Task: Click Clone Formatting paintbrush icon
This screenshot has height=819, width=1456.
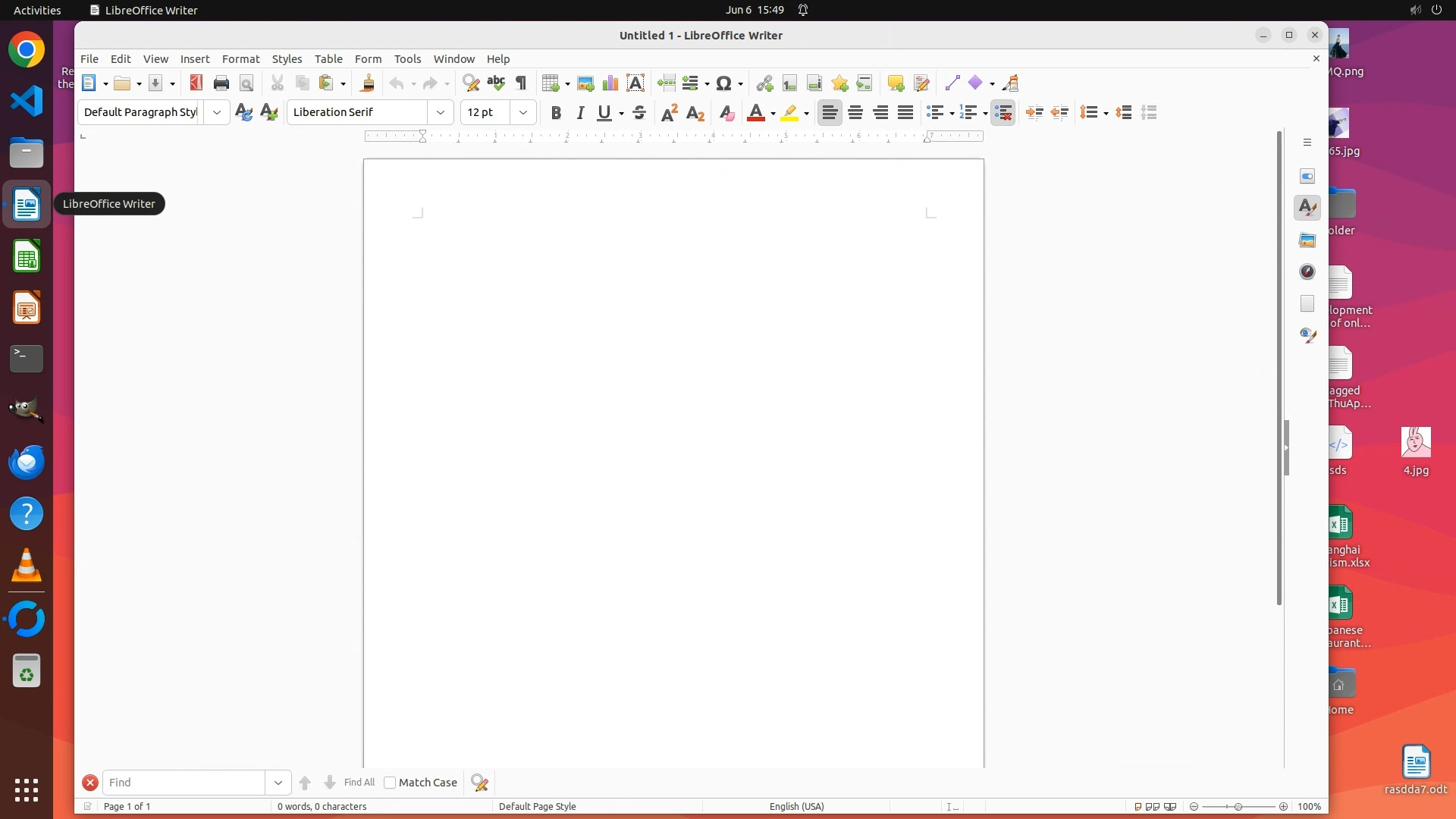Action: point(368,83)
